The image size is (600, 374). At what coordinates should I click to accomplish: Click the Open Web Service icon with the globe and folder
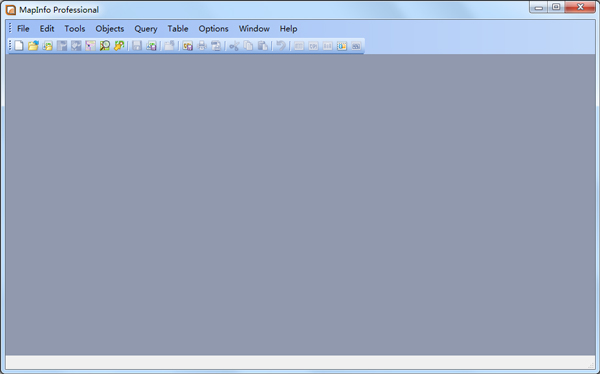click(47, 46)
